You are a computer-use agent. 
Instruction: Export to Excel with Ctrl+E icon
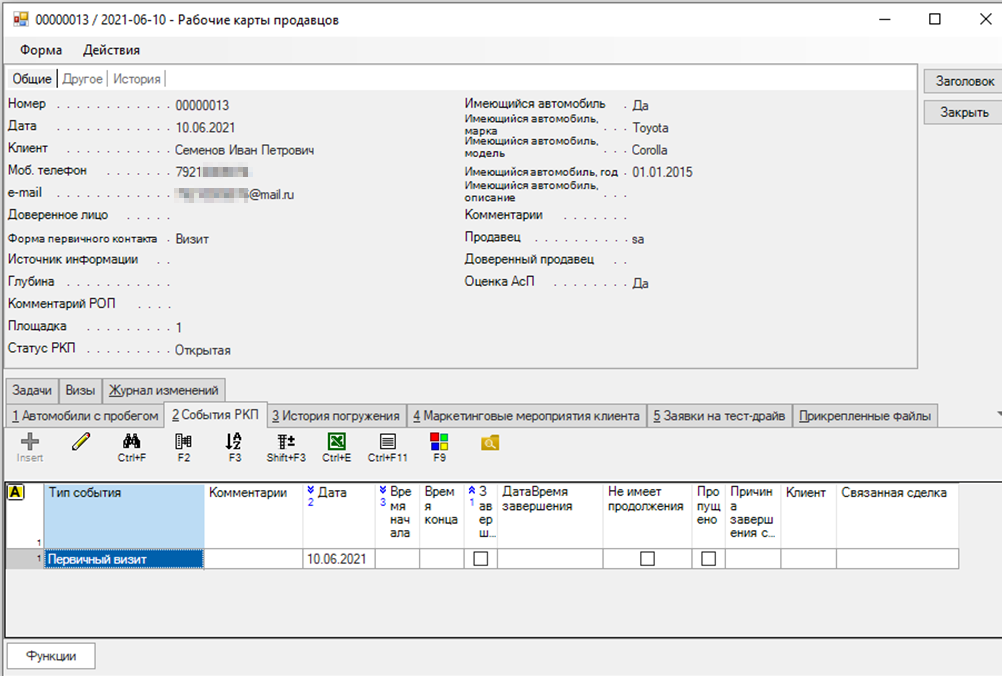click(337, 441)
